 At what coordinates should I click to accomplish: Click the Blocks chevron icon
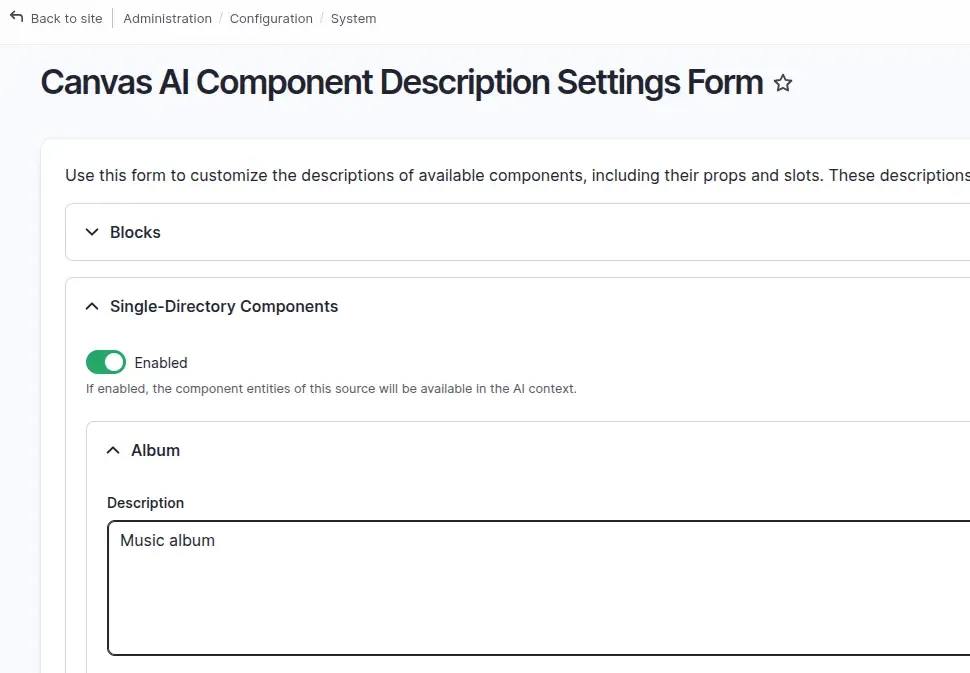click(x=92, y=232)
